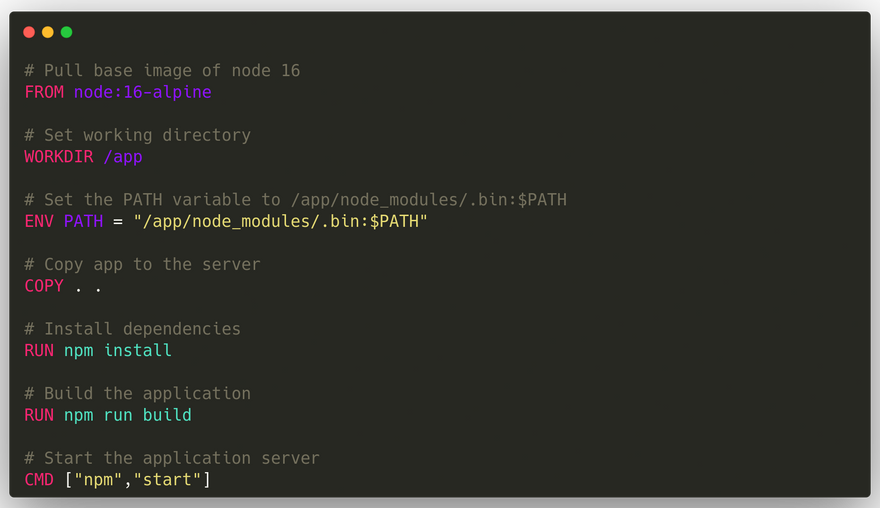Image resolution: width=880 pixels, height=508 pixels.
Task: Click the FROM keyword
Action: click(44, 92)
